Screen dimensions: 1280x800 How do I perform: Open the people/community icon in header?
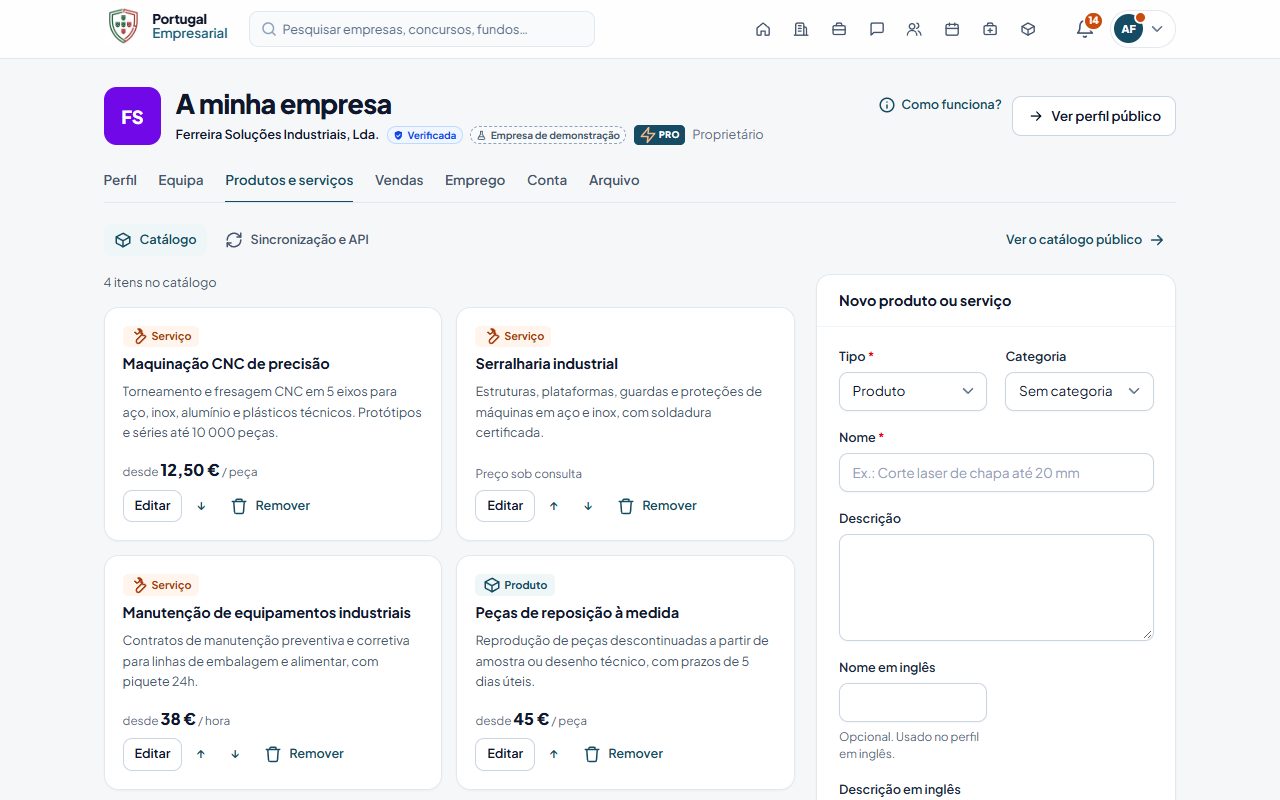pos(914,29)
